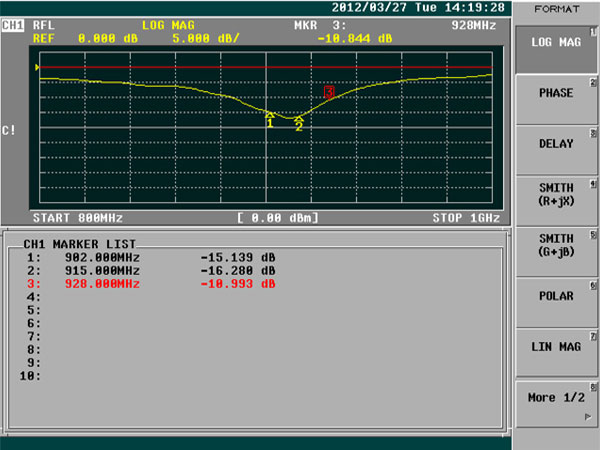
Task: Select empty marker row 9:
Action: pos(34,362)
